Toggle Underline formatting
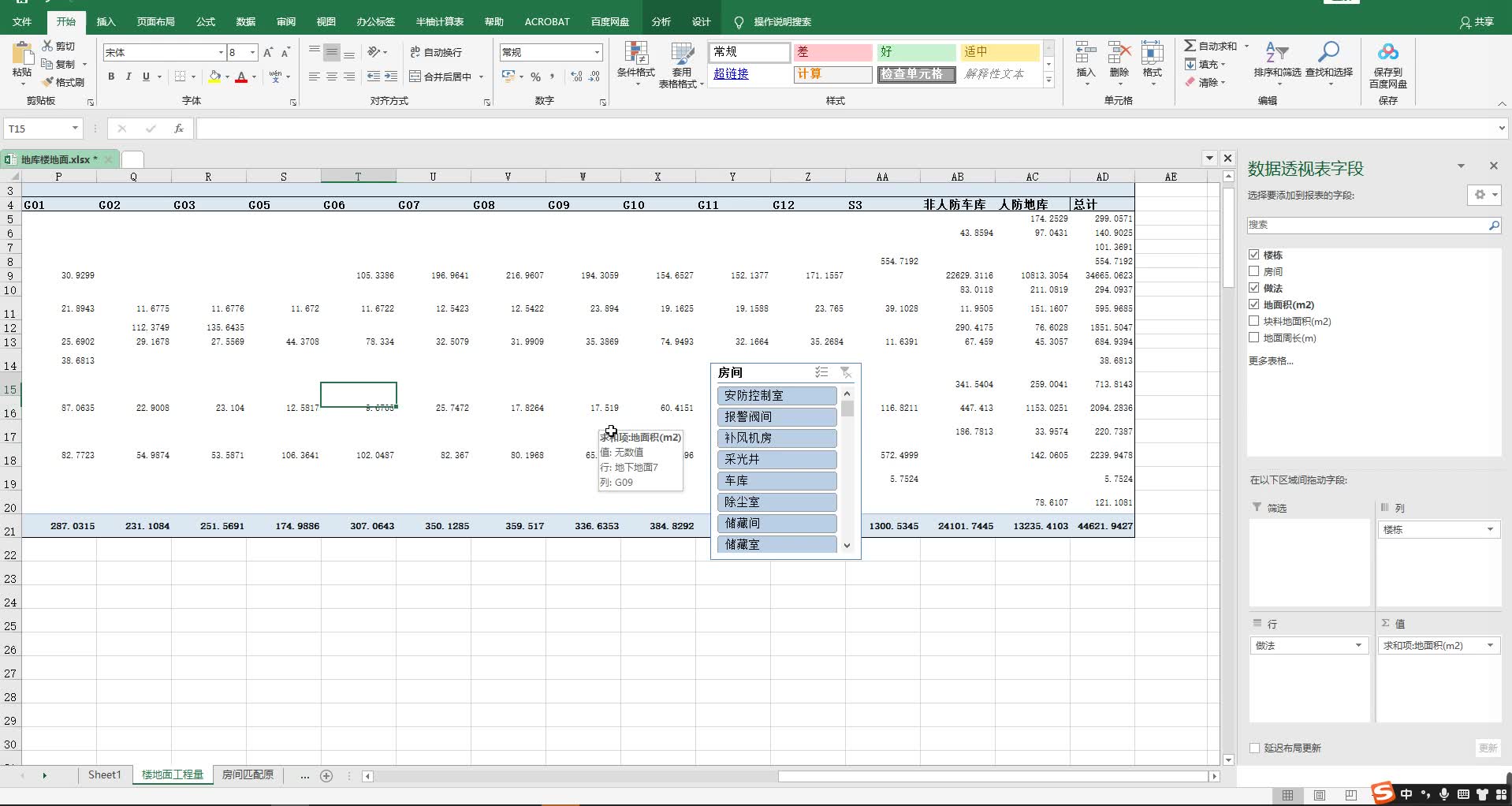This screenshot has width=1512, height=806. (146, 76)
